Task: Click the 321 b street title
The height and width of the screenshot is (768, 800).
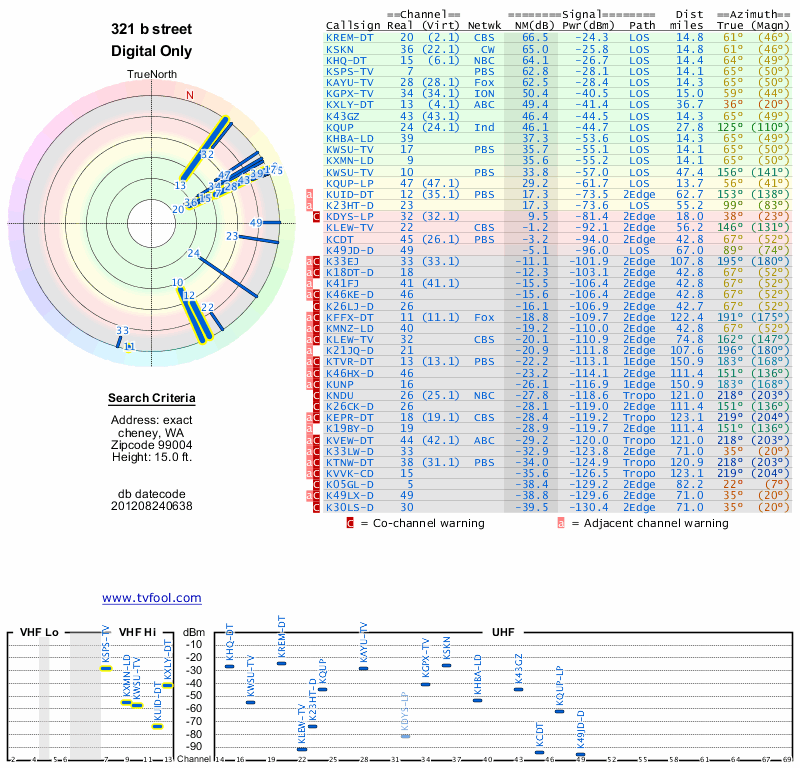Action: (x=152, y=29)
